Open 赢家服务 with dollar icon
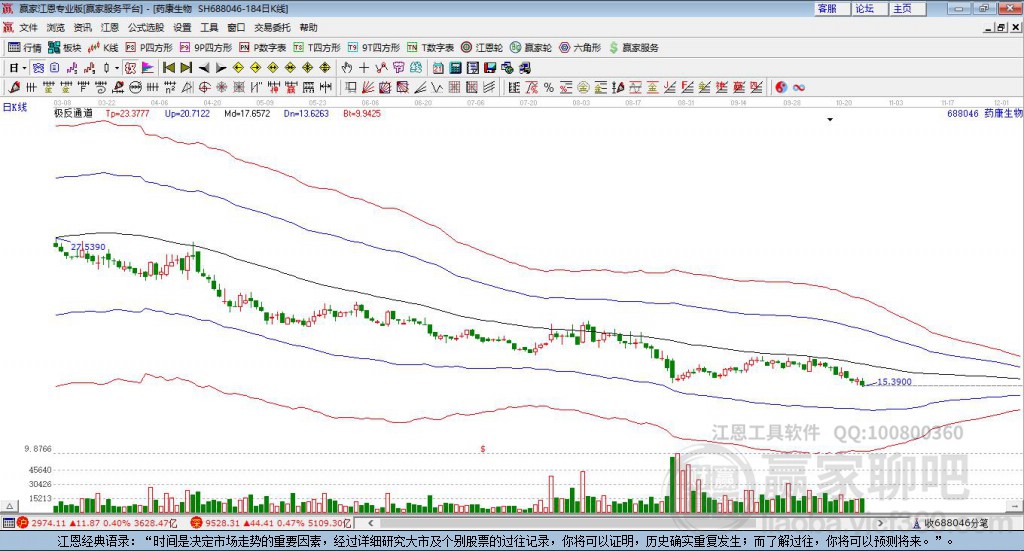The image size is (1024, 551). pos(634,48)
